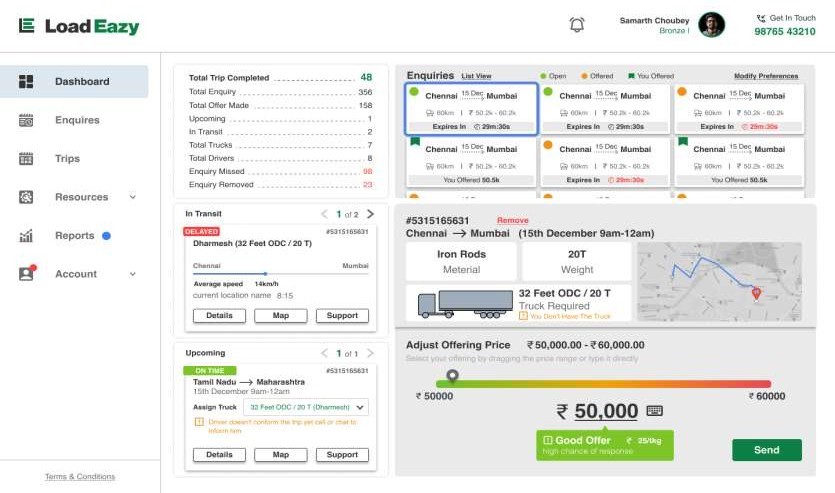
Task: Expand the Account submenu chevron
Action: (133, 274)
